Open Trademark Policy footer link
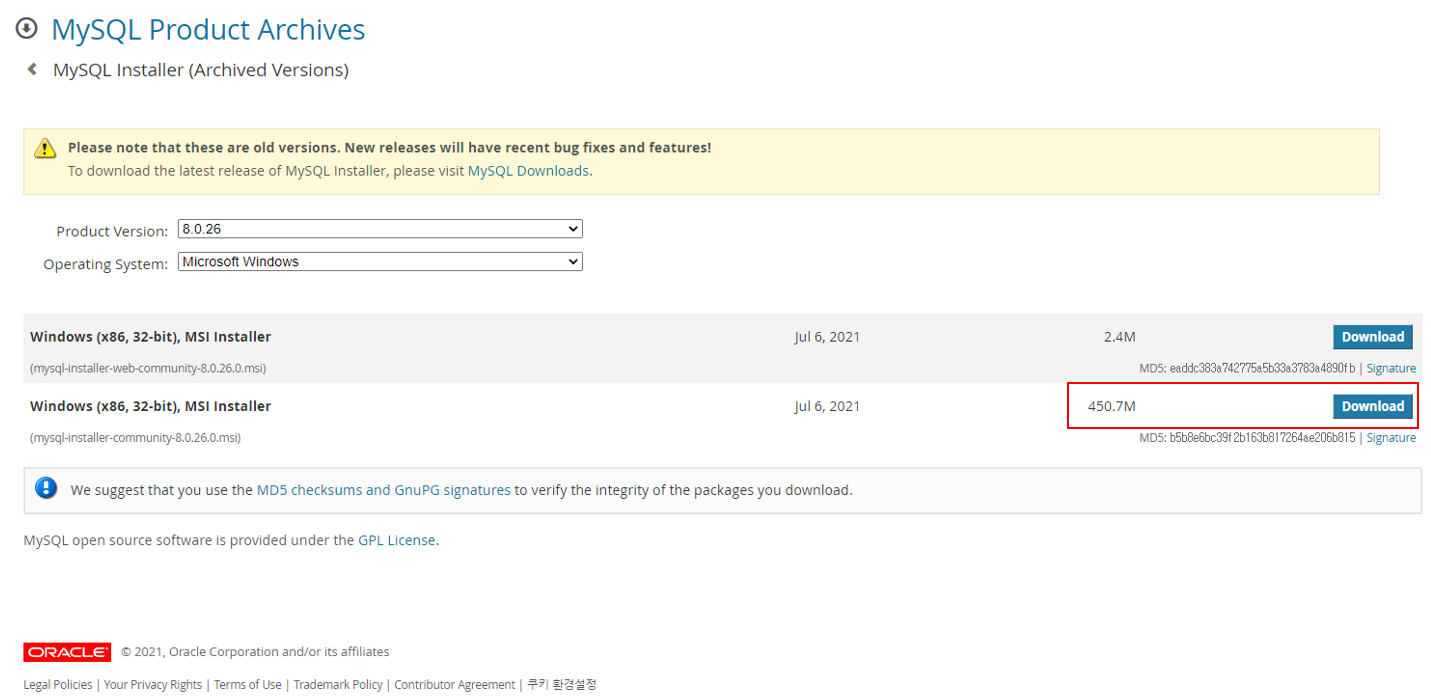Image resolution: width=1431 pixels, height=699 pixels. click(338, 685)
